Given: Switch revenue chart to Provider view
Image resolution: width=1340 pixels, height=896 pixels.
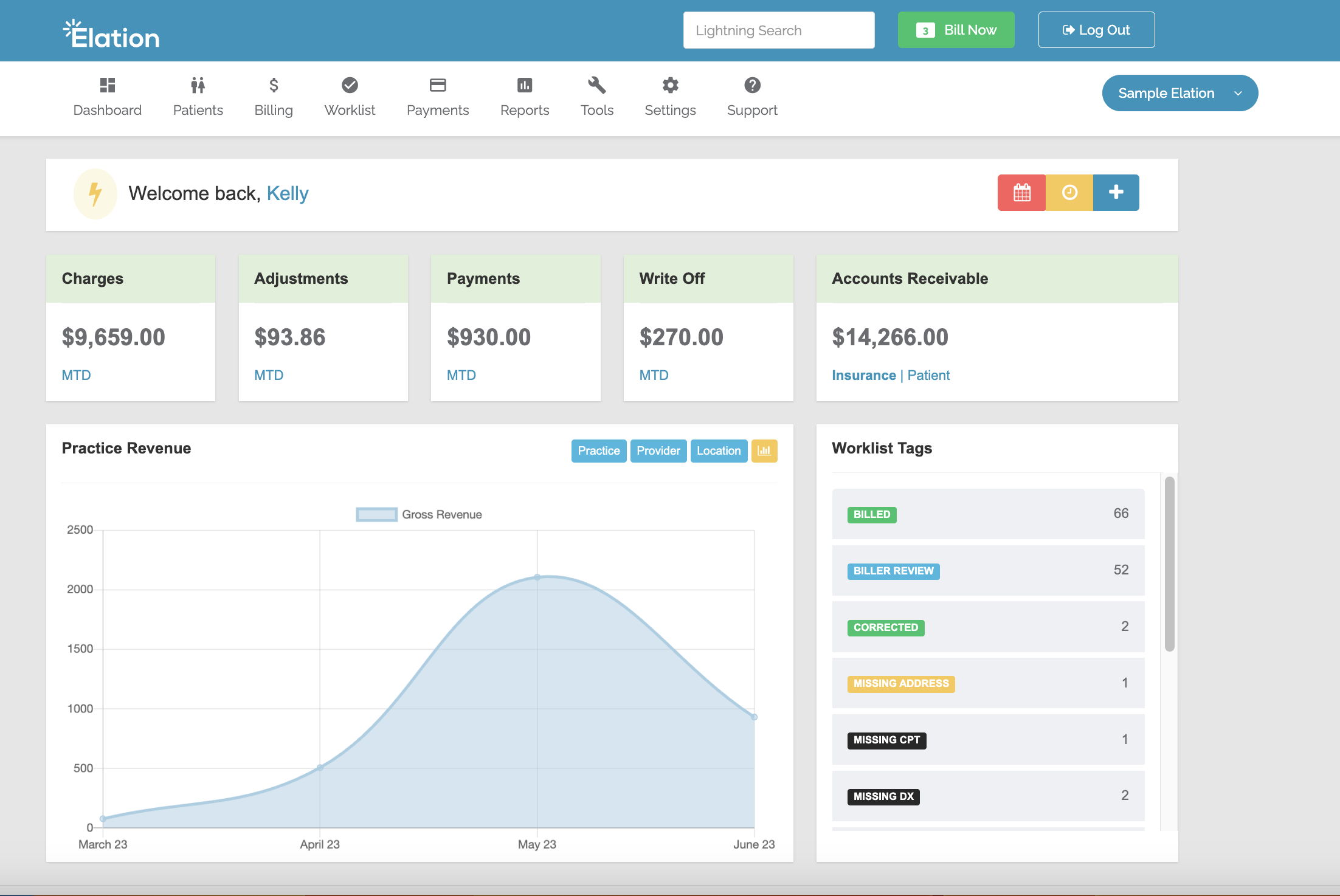Looking at the screenshot, I should pos(658,451).
